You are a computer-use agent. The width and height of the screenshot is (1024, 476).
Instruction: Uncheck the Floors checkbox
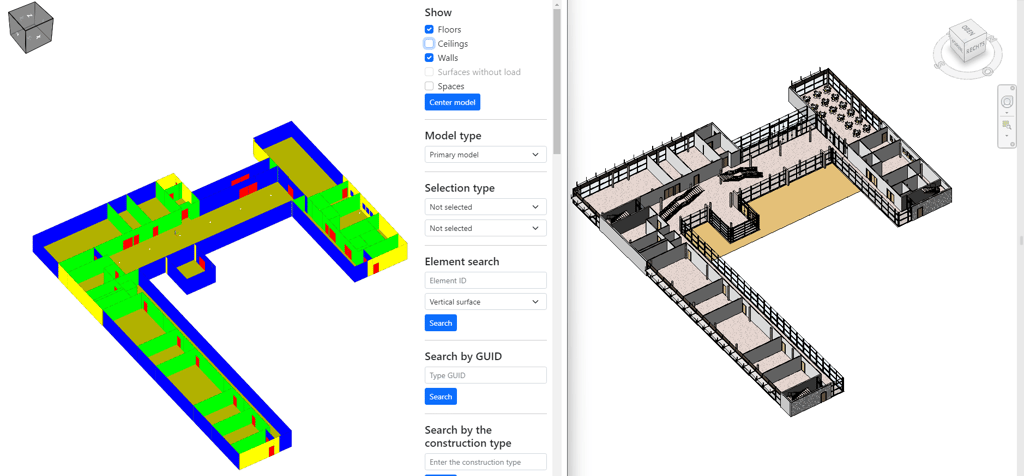click(x=429, y=29)
